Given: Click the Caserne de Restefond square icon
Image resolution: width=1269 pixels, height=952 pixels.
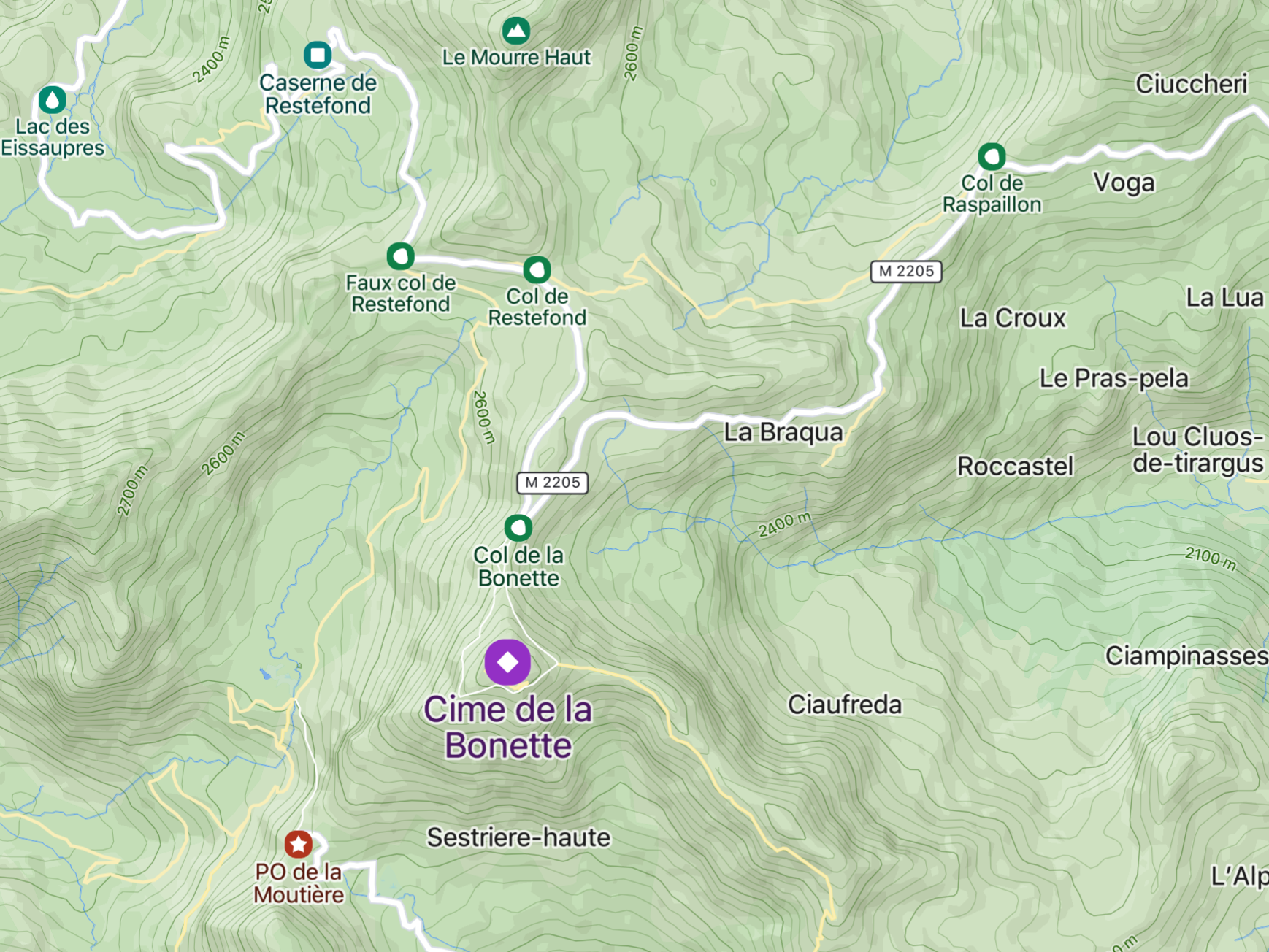Looking at the screenshot, I should [x=318, y=54].
